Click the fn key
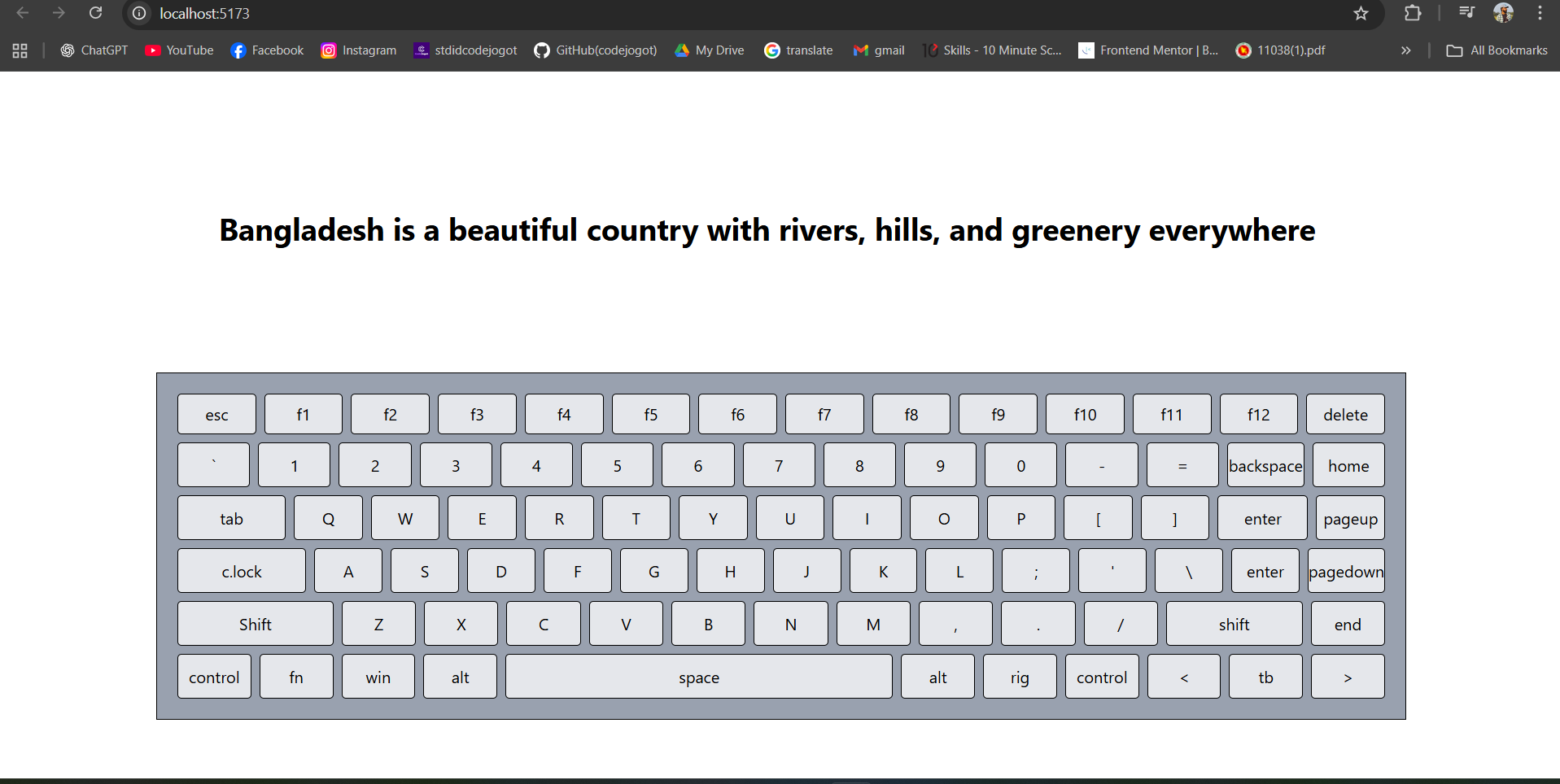 point(296,677)
